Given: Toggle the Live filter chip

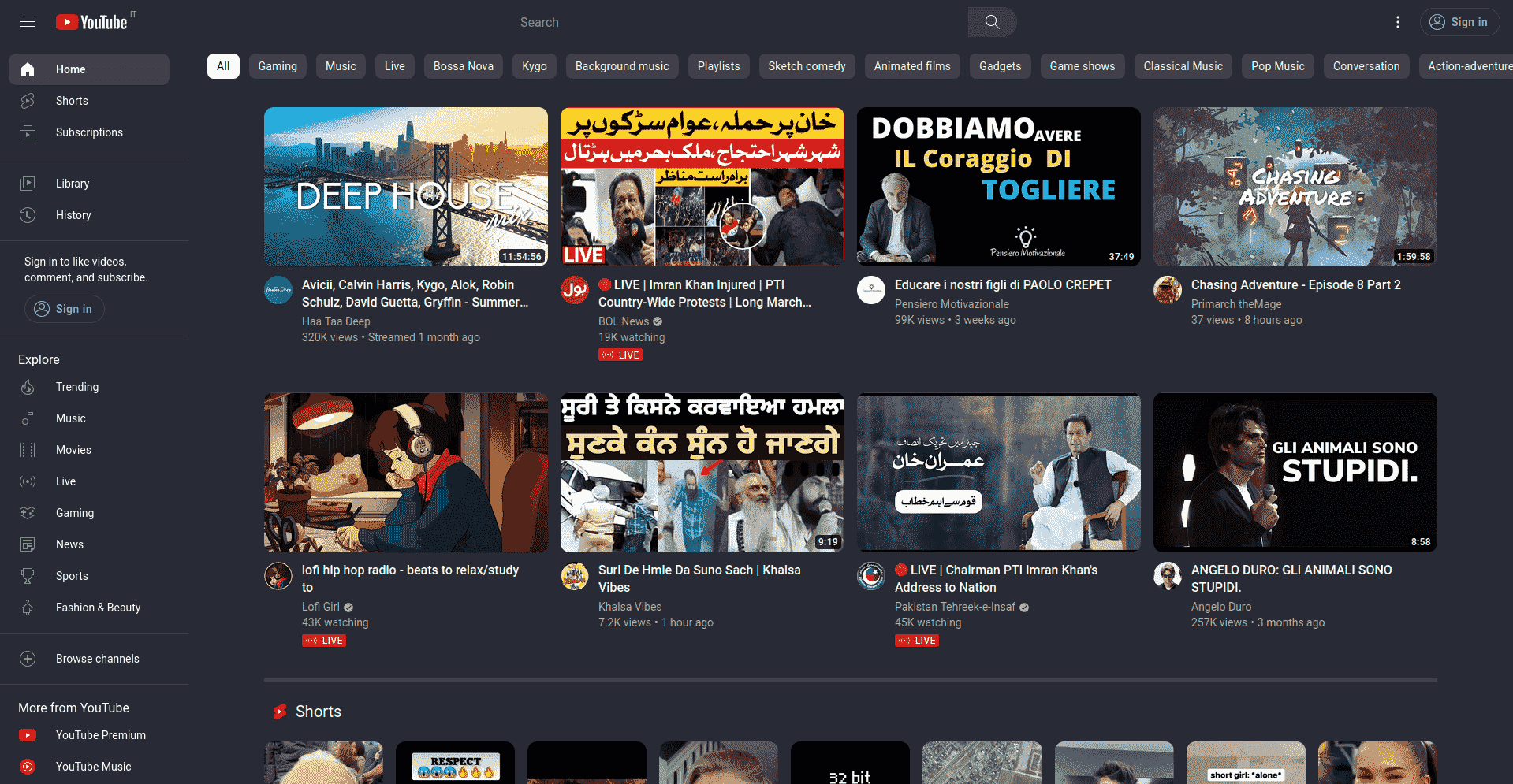Looking at the screenshot, I should point(394,66).
